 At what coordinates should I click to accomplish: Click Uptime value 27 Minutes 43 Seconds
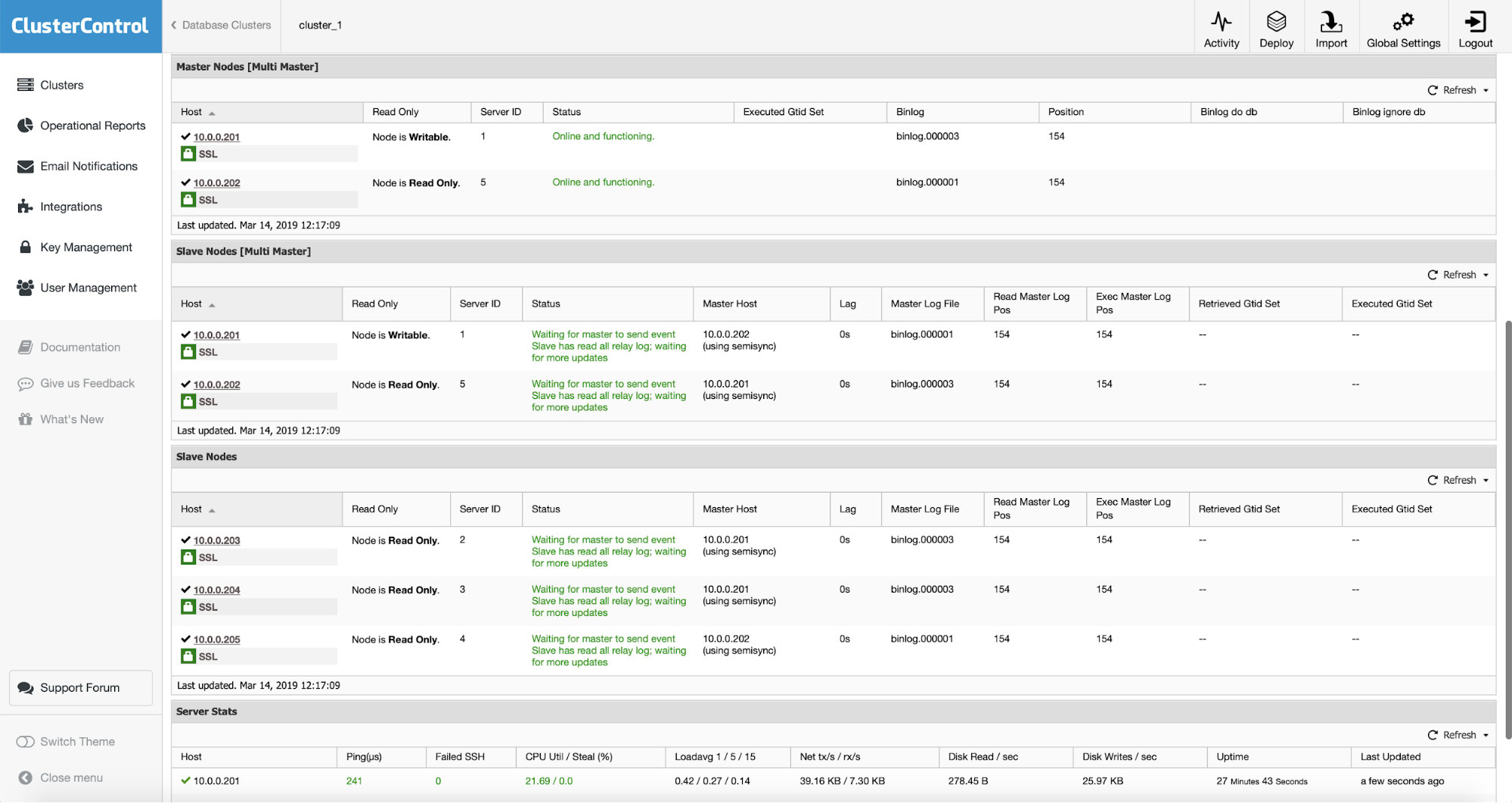click(1262, 781)
